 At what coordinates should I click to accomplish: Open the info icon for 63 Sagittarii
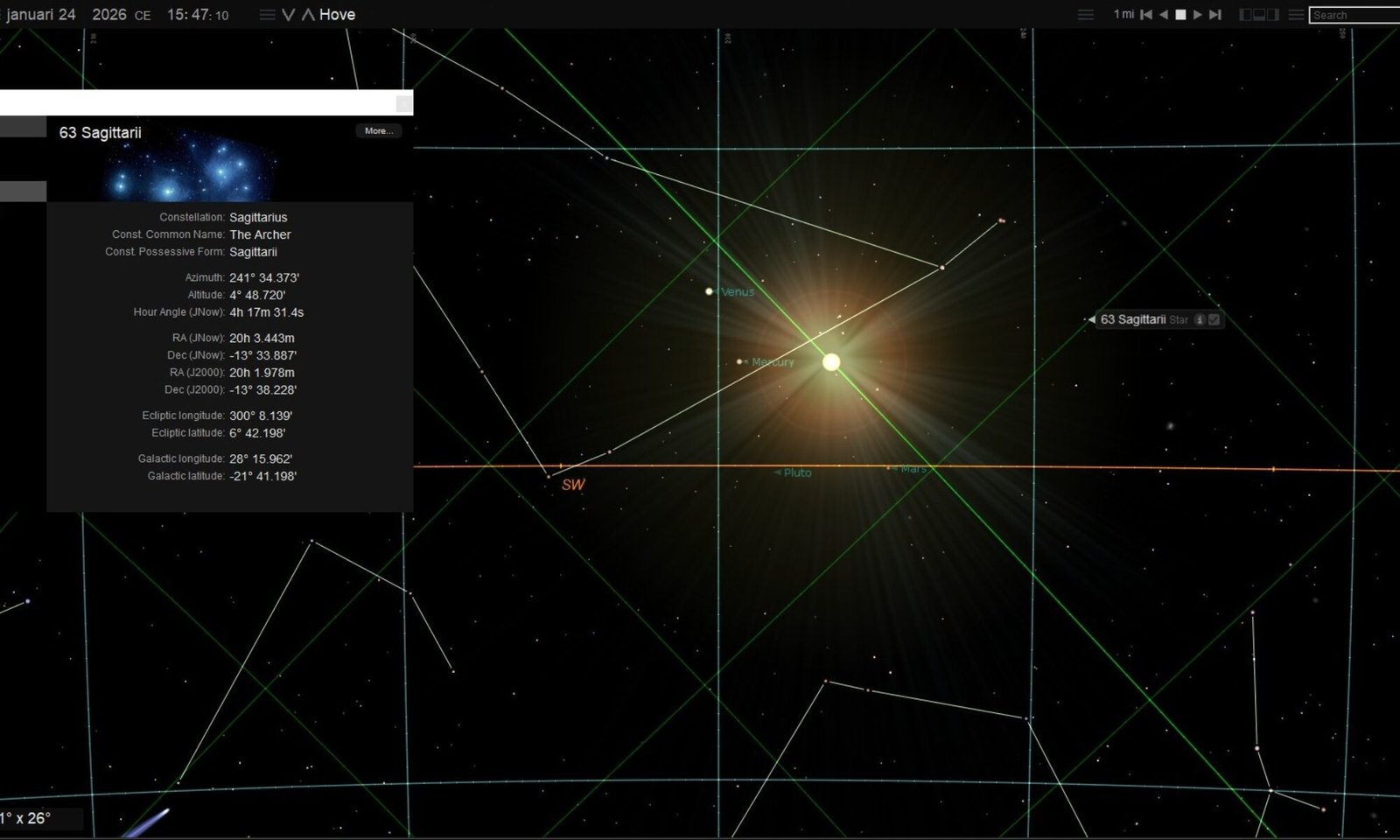coord(1200,320)
